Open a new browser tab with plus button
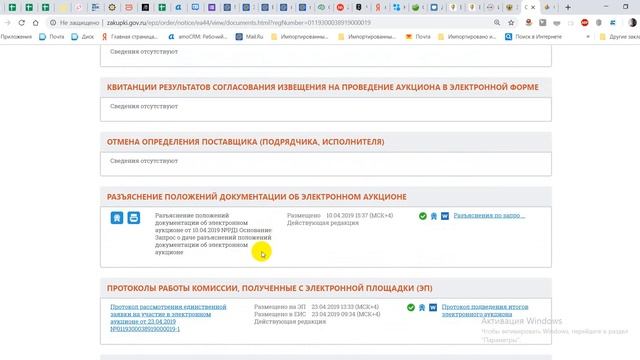Viewport: 640px width, 360px height. click(x=568, y=7)
